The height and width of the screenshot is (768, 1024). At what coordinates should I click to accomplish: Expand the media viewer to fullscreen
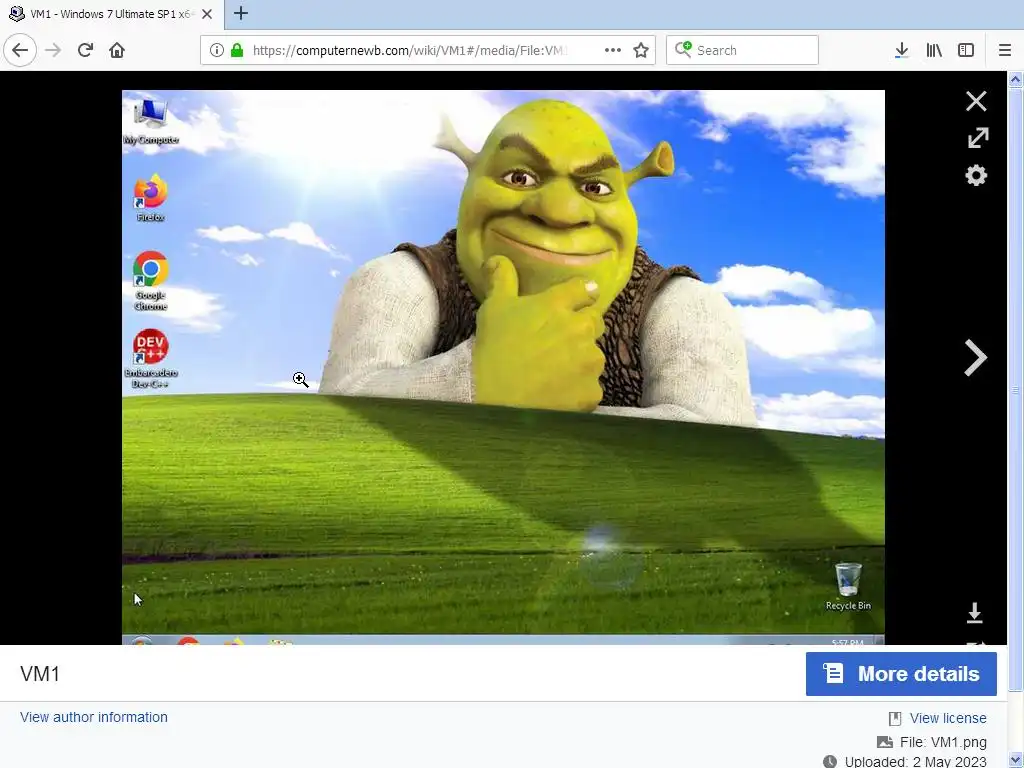pyautogui.click(x=977, y=138)
